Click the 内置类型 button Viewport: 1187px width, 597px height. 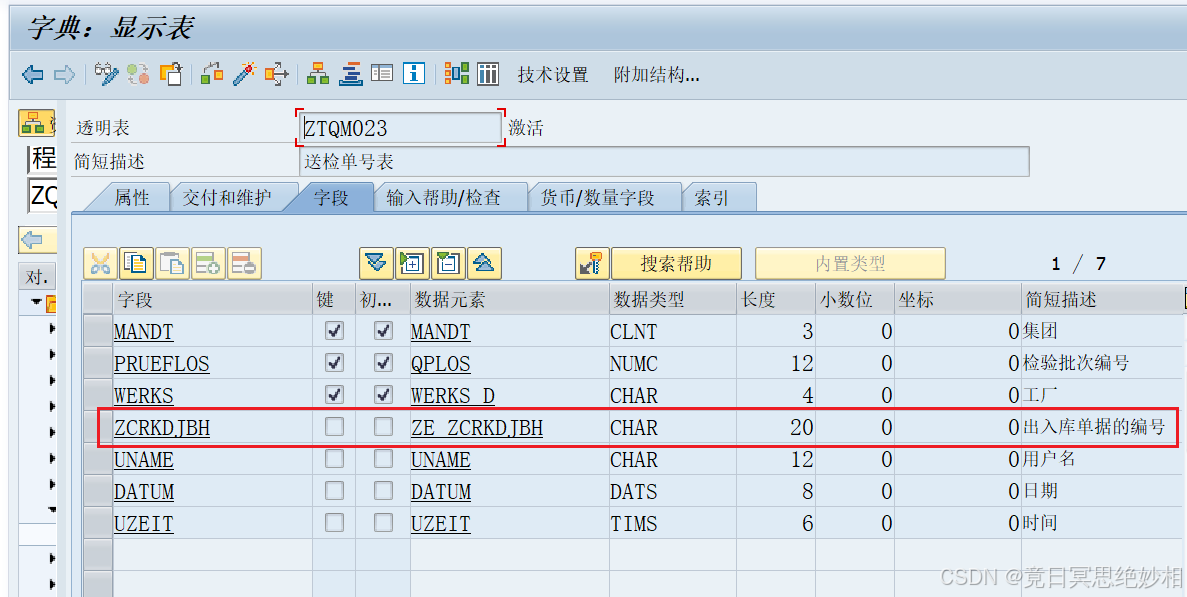pos(850,263)
